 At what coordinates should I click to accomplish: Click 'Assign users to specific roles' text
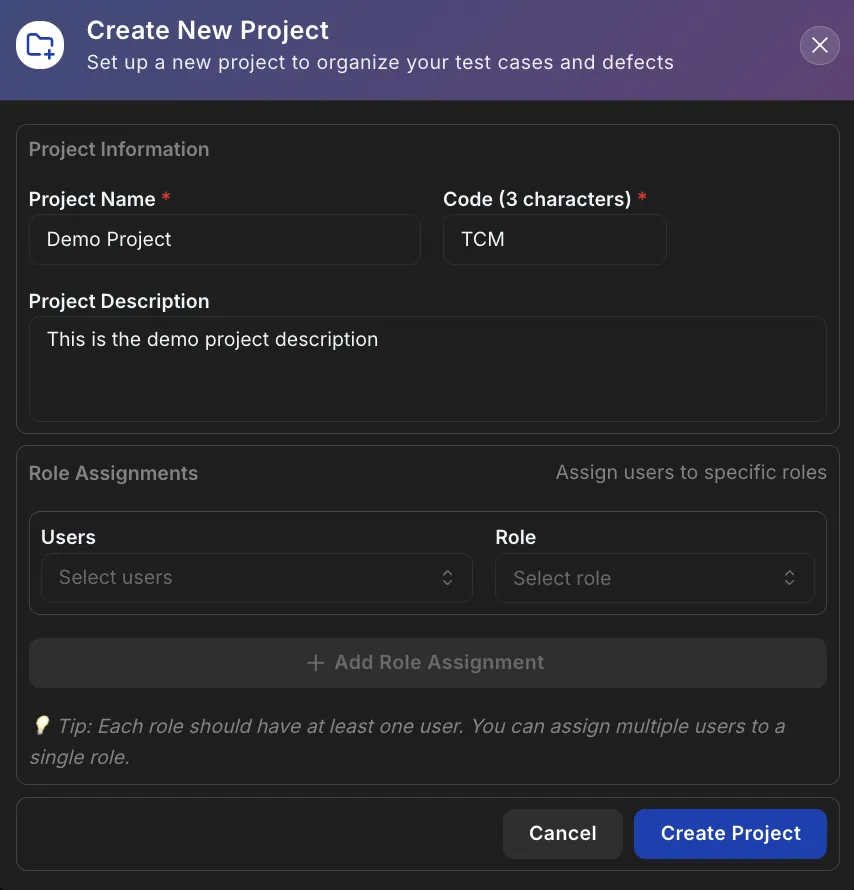coord(691,473)
